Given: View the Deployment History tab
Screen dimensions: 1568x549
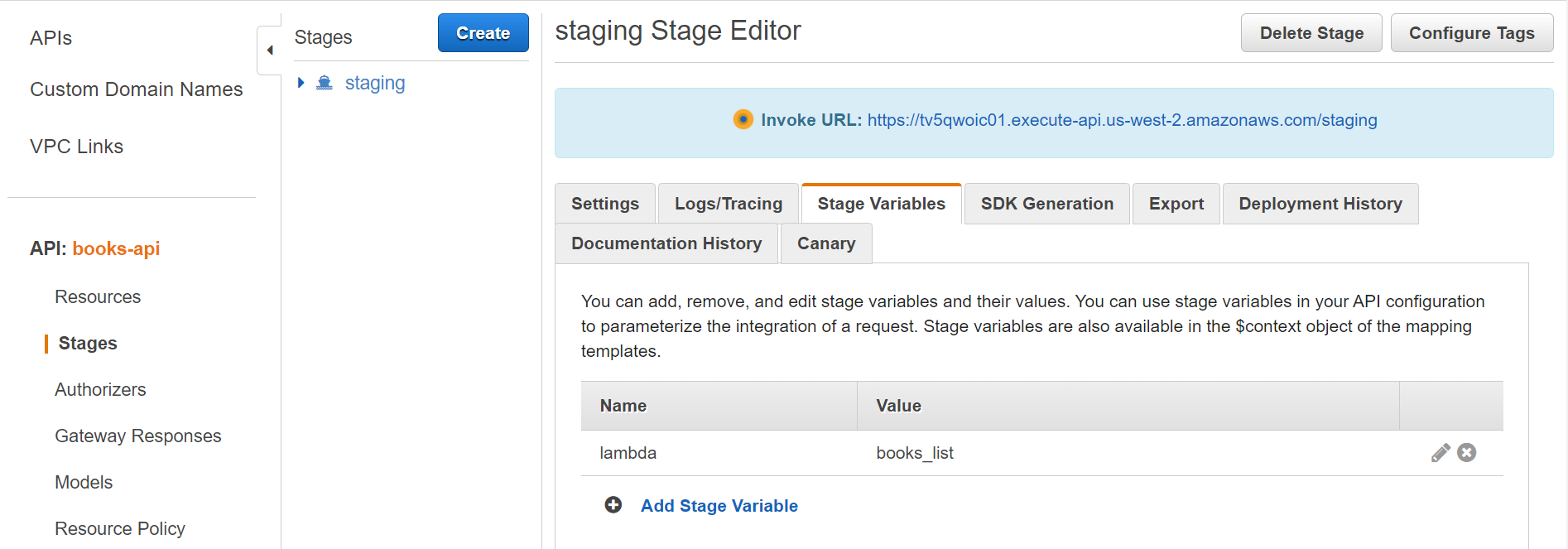Looking at the screenshot, I should coord(1320,204).
